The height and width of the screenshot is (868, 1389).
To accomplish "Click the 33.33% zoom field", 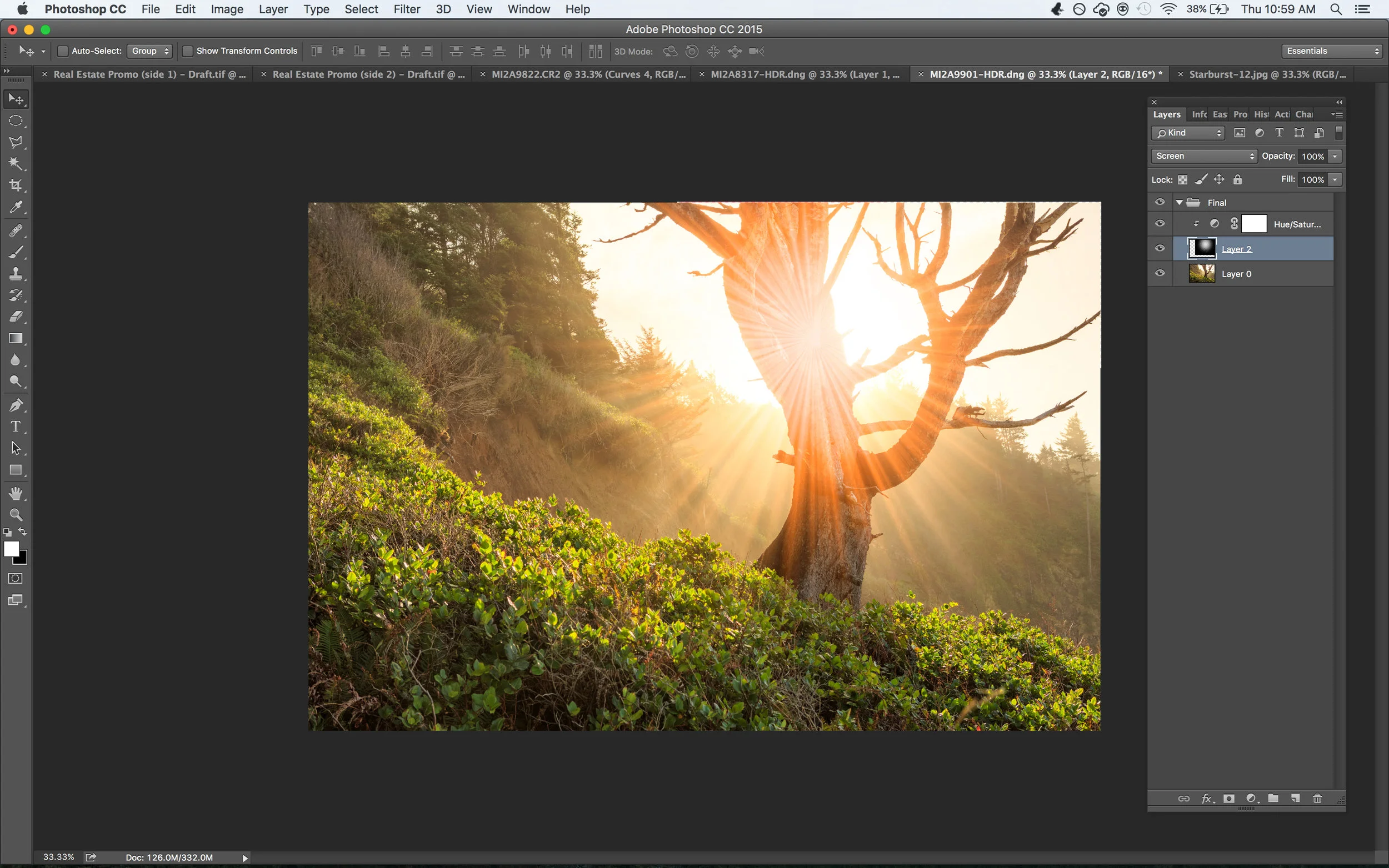I will pyautogui.click(x=58, y=857).
